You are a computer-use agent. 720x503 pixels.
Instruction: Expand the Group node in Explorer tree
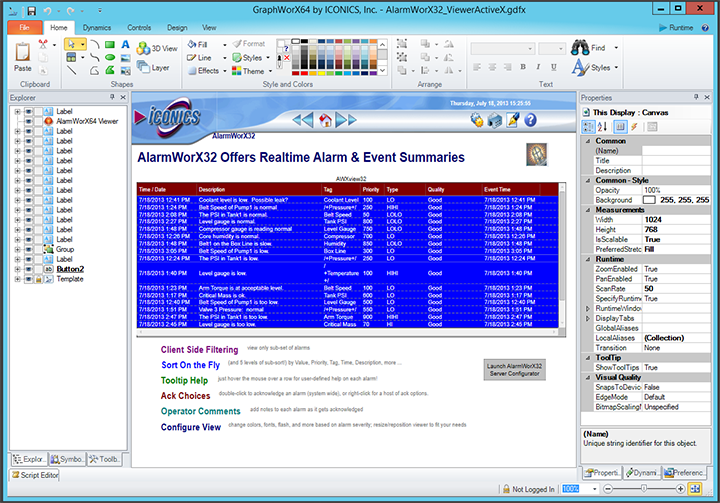(17, 249)
